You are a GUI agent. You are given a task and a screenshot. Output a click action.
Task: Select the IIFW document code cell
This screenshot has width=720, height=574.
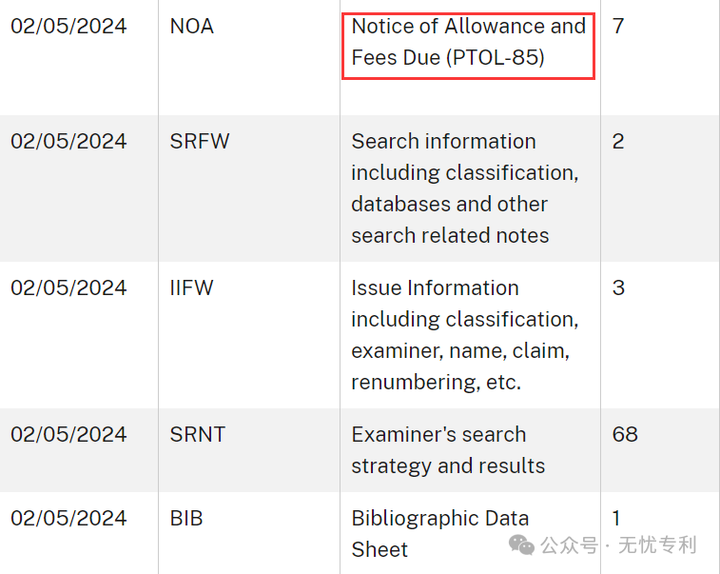191,288
